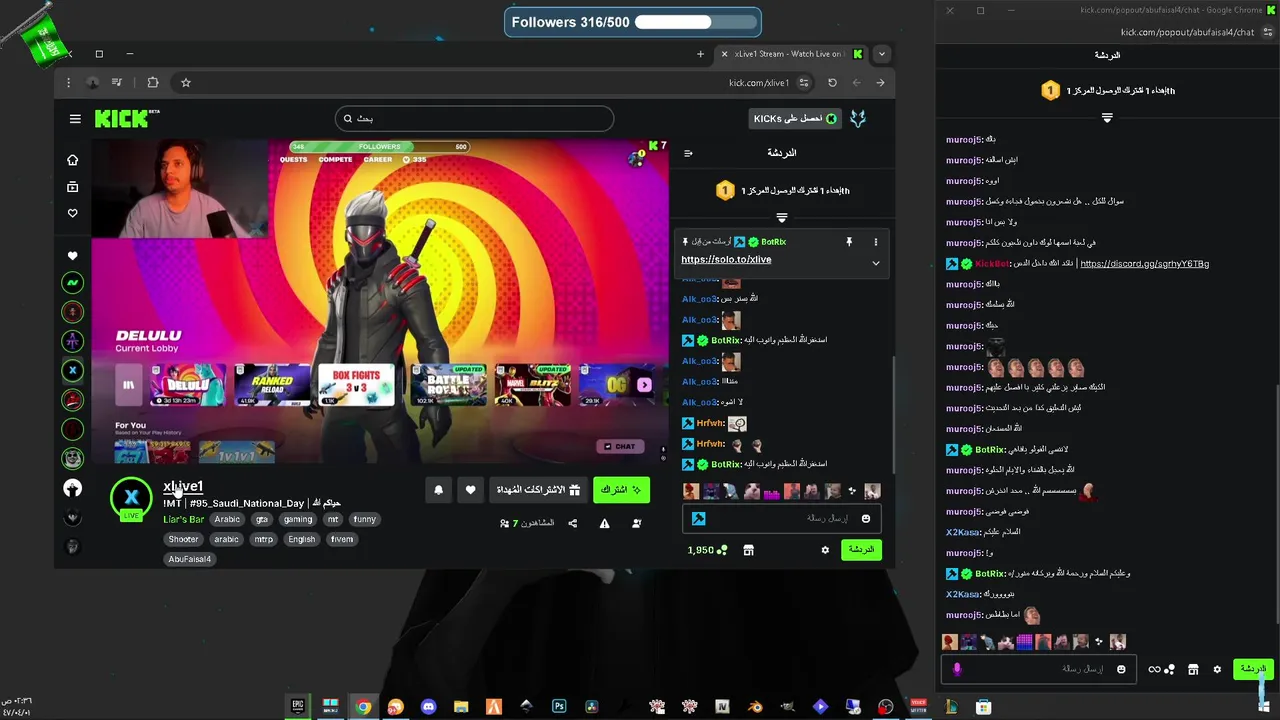Select the Arabic tag
The width and height of the screenshot is (1280, 720).
pyautogui.click(x=227, y=519)
